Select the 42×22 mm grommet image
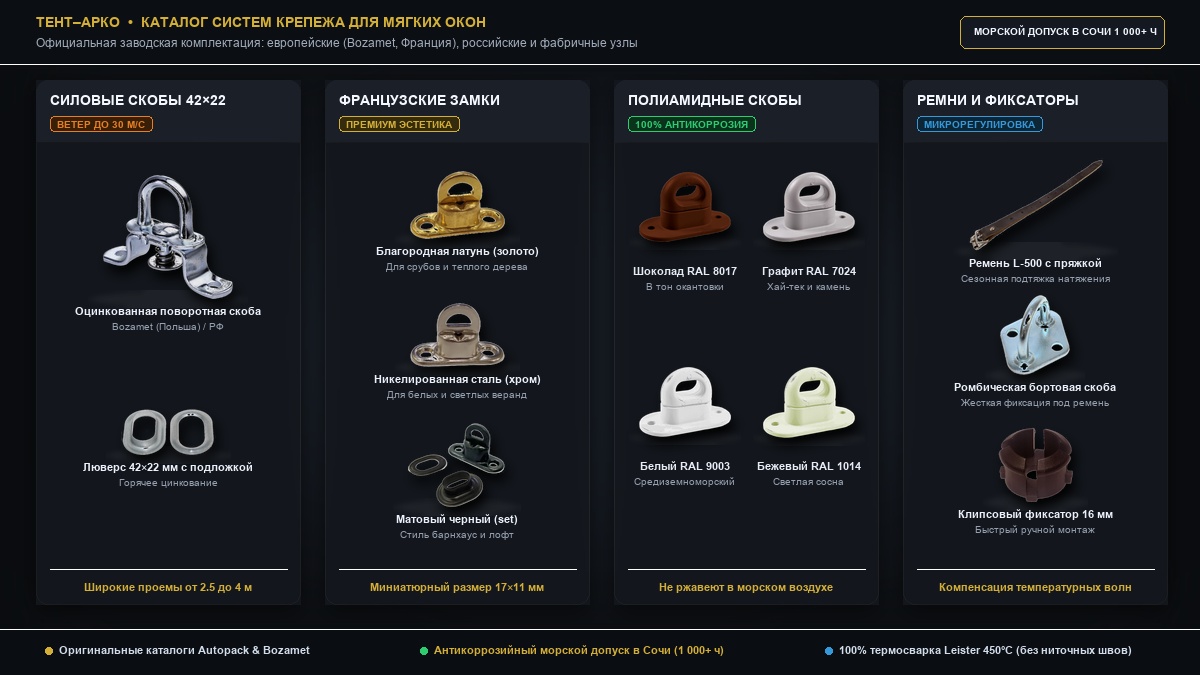Viewport: 1200px width, 675px height. click(167, 431)
